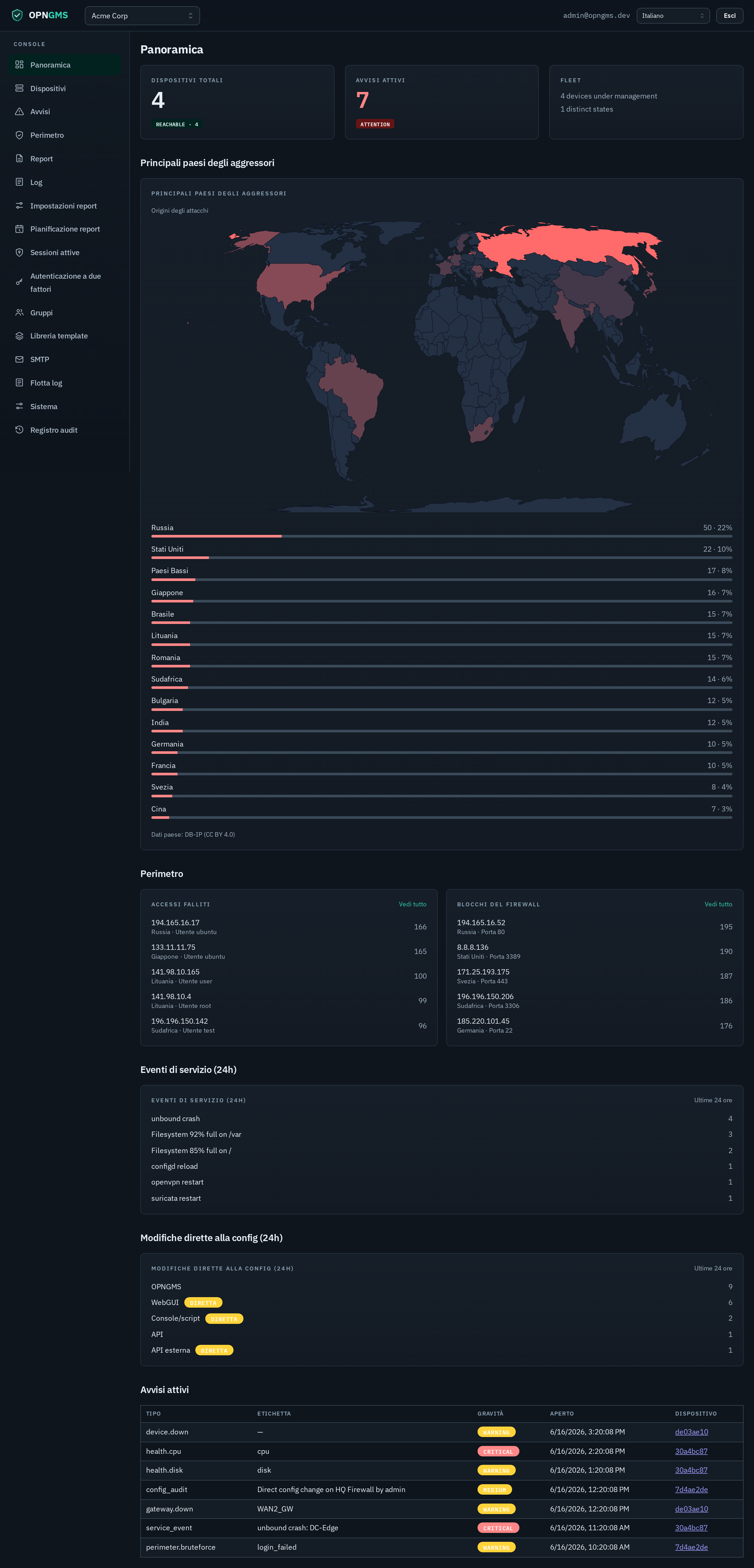754x1568 pixels.
Task: Click the OPNGMS shield logo icon
Action: pos(17,15)
